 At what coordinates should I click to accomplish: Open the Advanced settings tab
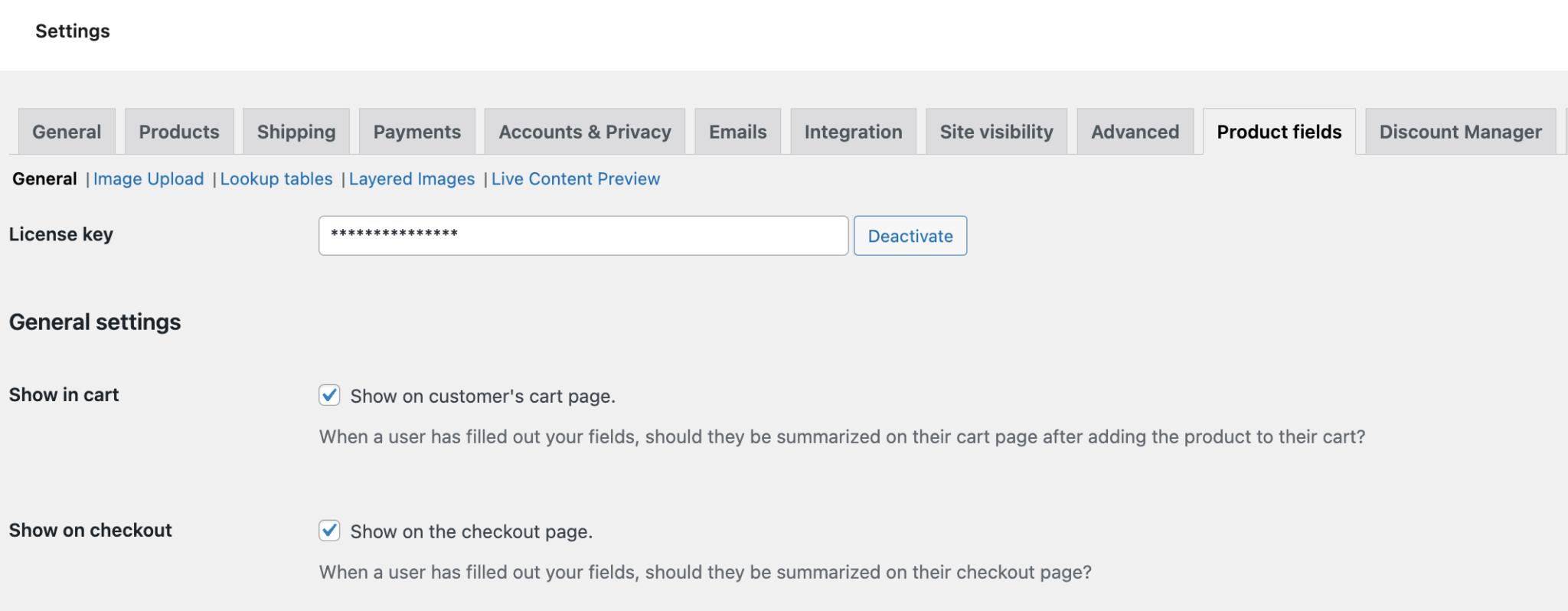pos(1135,131)
